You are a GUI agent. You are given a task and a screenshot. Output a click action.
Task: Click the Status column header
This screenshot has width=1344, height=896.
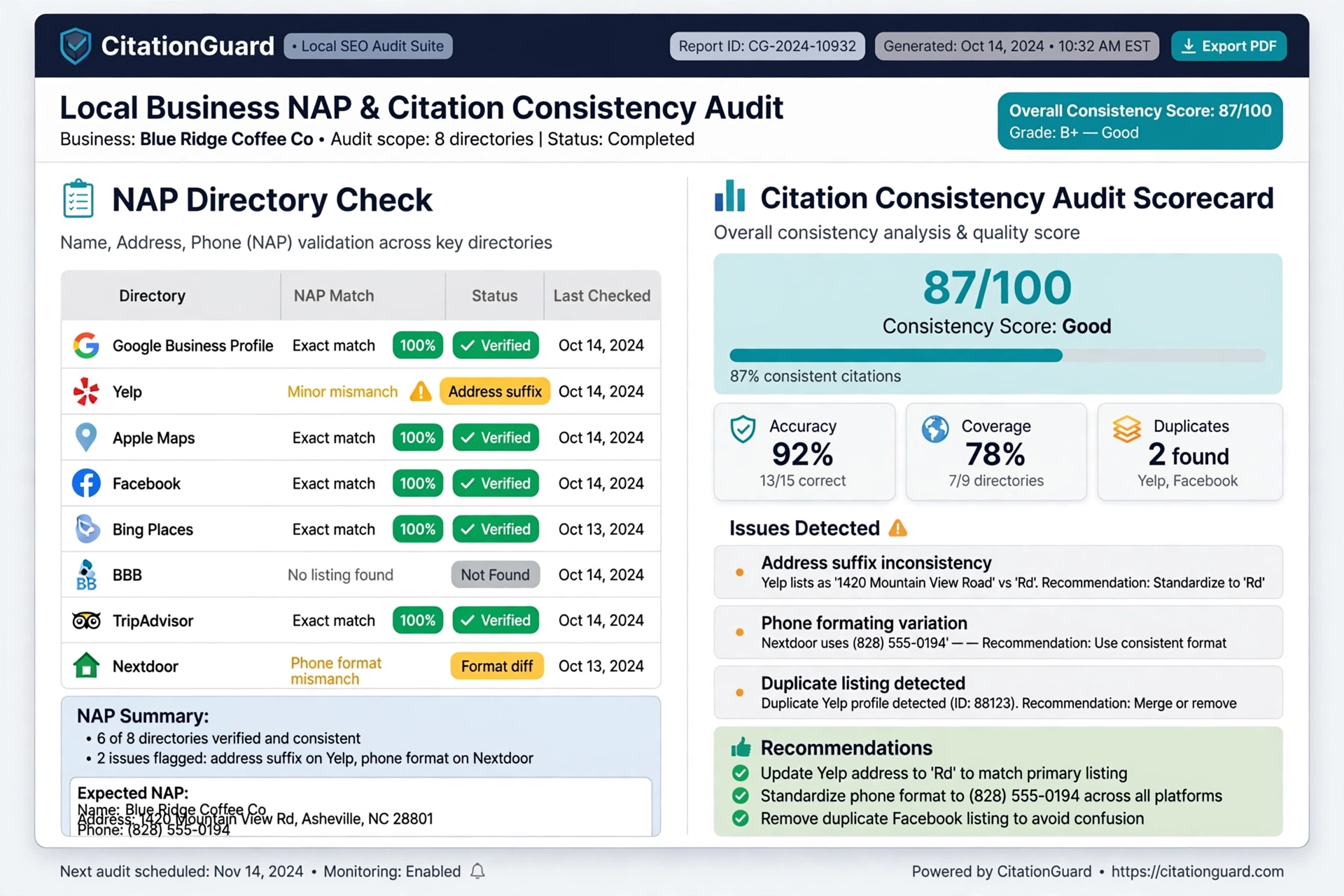point(495,296)
